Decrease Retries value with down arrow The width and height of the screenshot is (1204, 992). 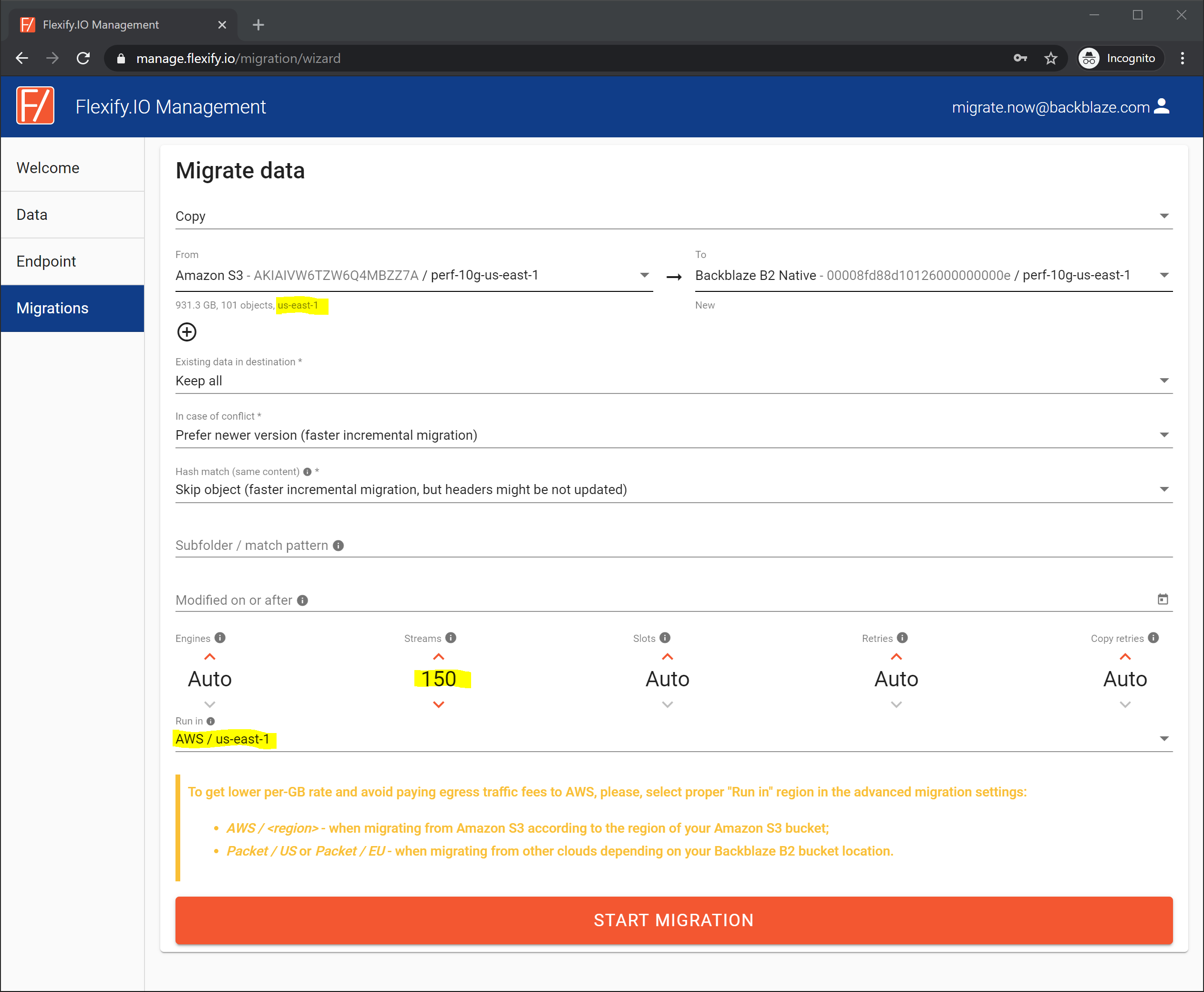pos(897,705)
